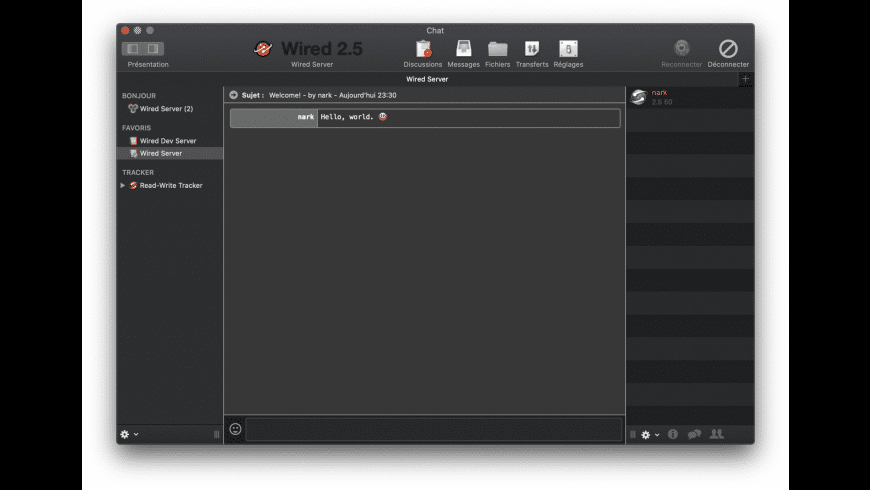Add a new tab with the plus button
The width and height of the screenshot is (870, 490).
(x=745, y=79)
